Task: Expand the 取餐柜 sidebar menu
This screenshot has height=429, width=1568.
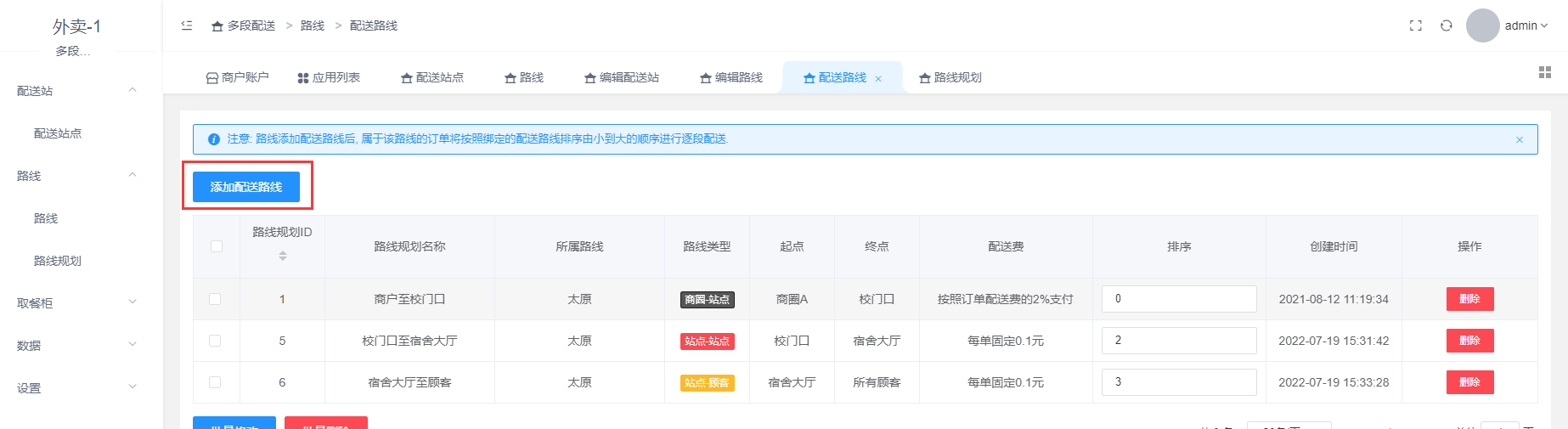Action: (76, 303)
